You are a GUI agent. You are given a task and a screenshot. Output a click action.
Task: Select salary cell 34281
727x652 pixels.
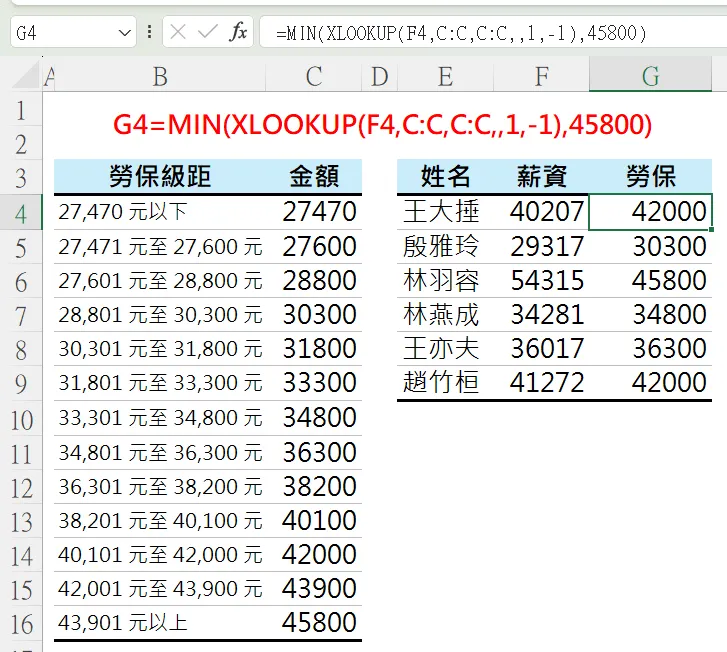point(541,314)
